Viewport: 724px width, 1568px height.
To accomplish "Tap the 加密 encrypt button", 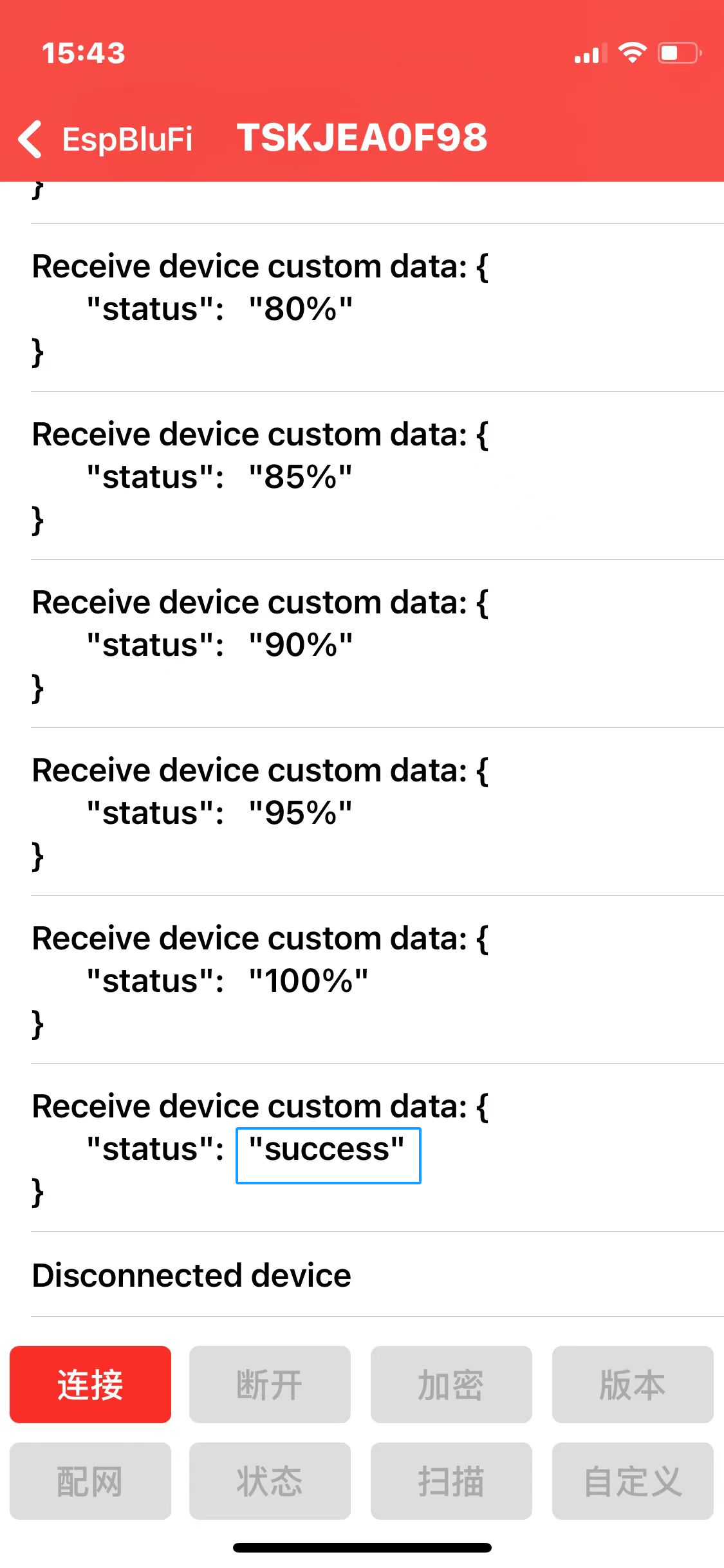I will [x=450, y=1384].
